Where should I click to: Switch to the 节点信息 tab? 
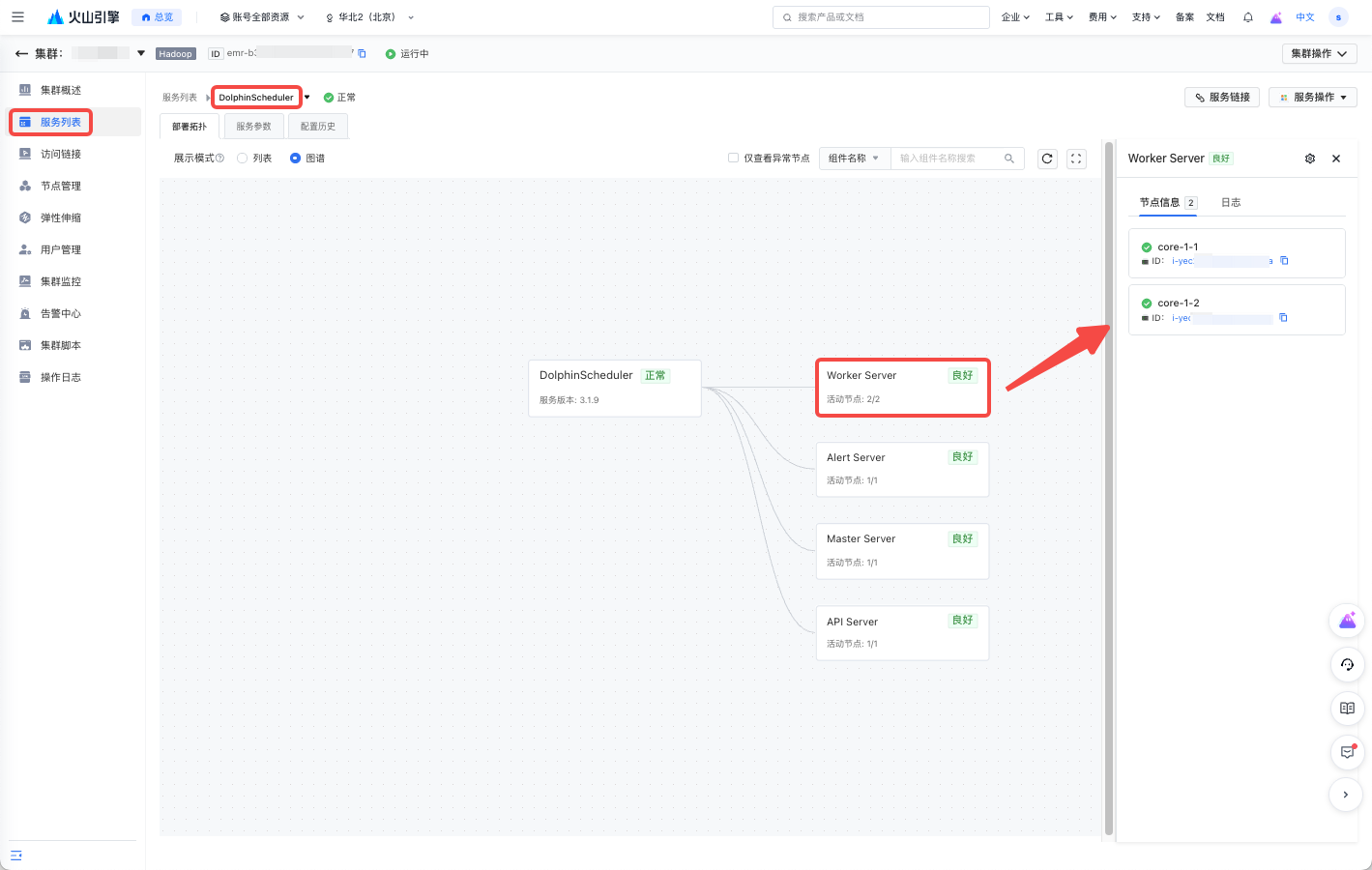[1168, 203]
